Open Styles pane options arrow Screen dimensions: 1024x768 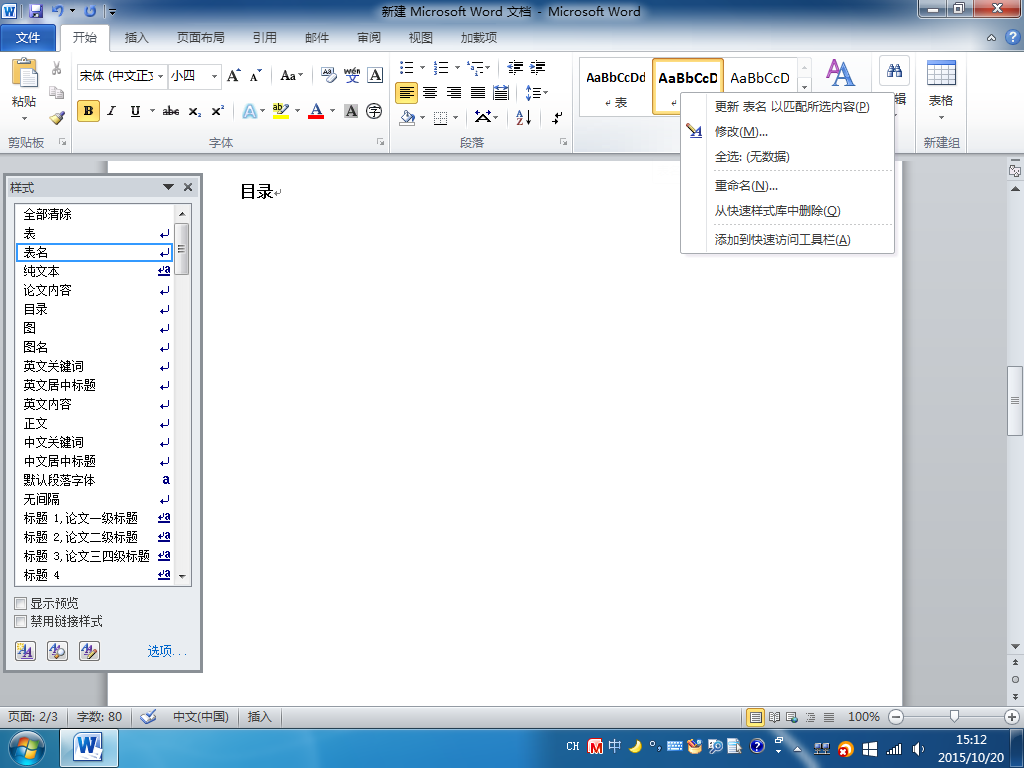pyautogui.click(x=168, y=187)
